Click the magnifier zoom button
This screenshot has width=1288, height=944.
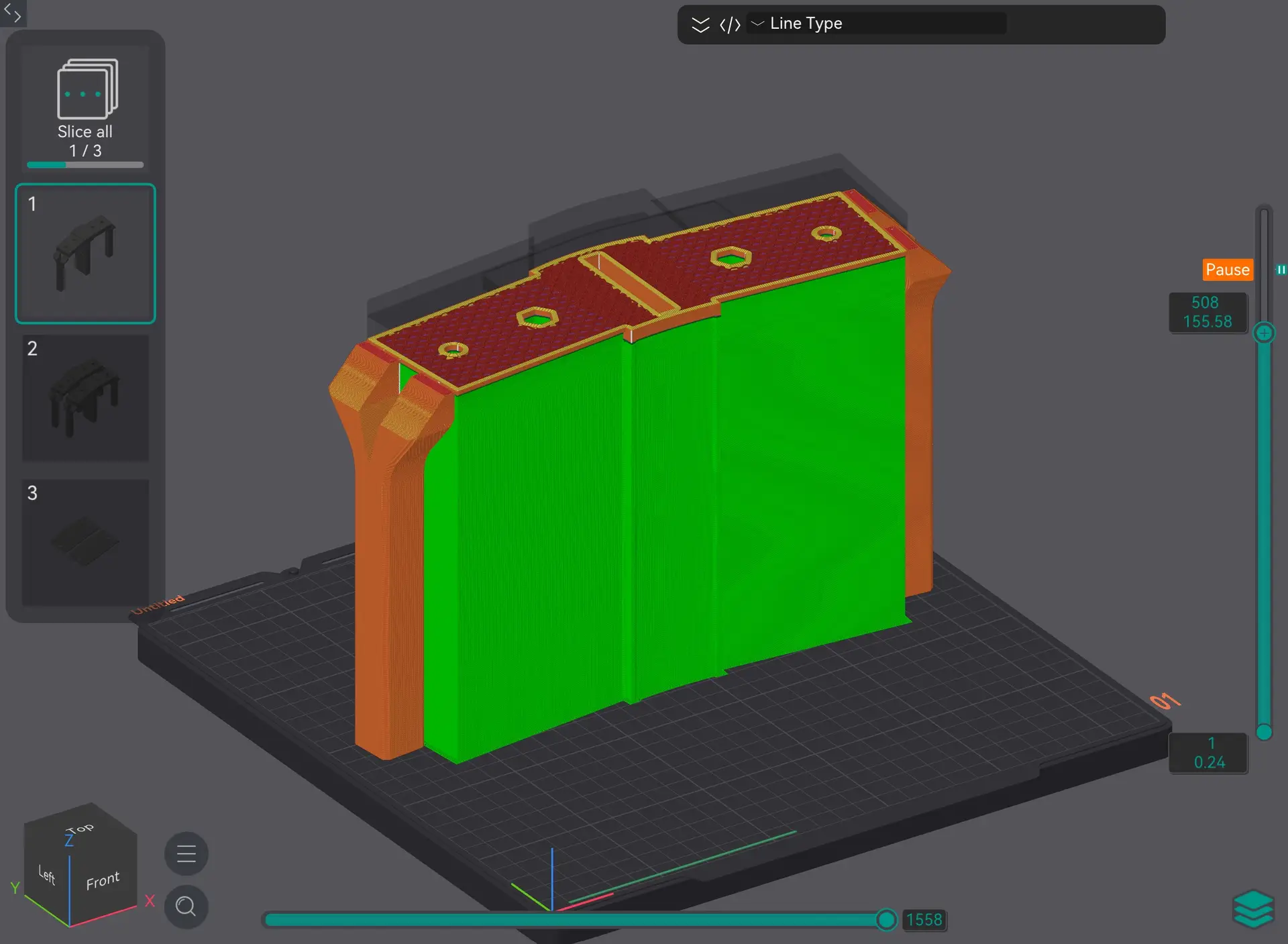point(186,906)
